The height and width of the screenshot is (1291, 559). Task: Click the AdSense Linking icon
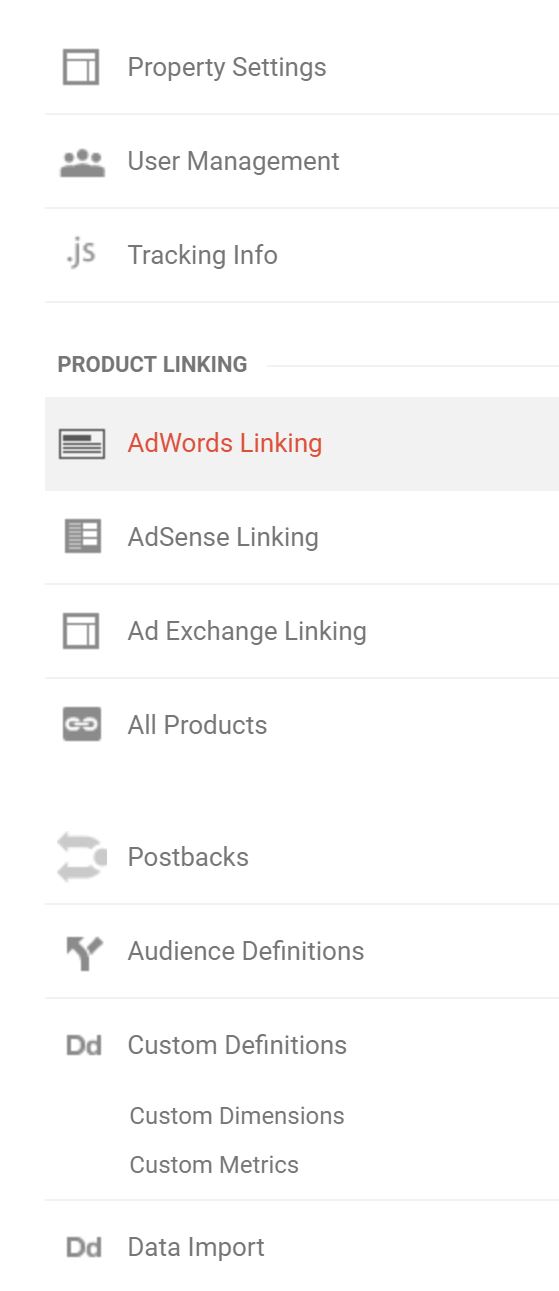coord(82,537)
